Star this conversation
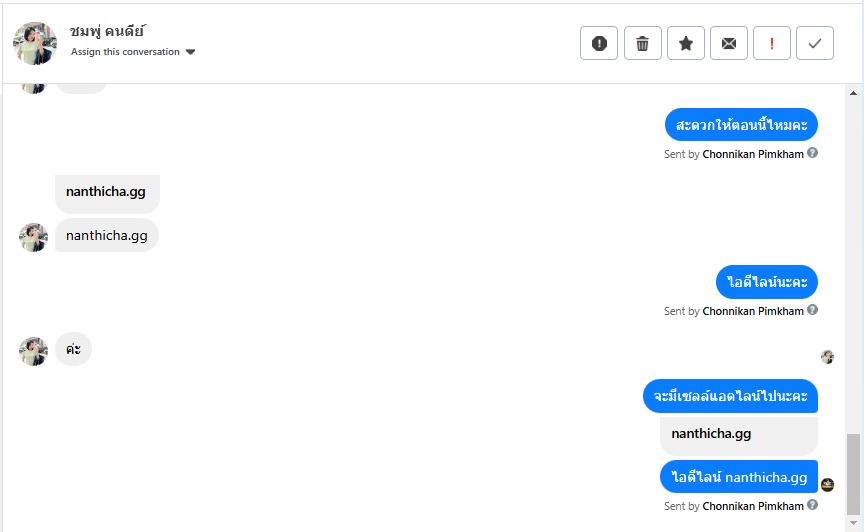 click(x=686, y=43)
